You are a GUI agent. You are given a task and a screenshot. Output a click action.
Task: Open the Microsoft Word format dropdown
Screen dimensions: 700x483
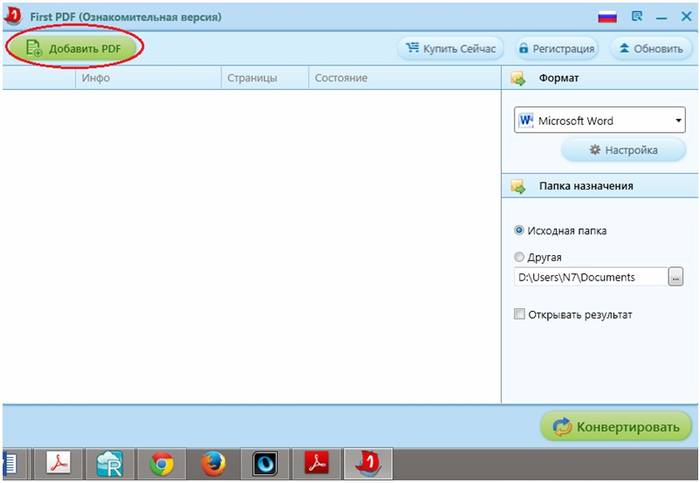[600, 121]
